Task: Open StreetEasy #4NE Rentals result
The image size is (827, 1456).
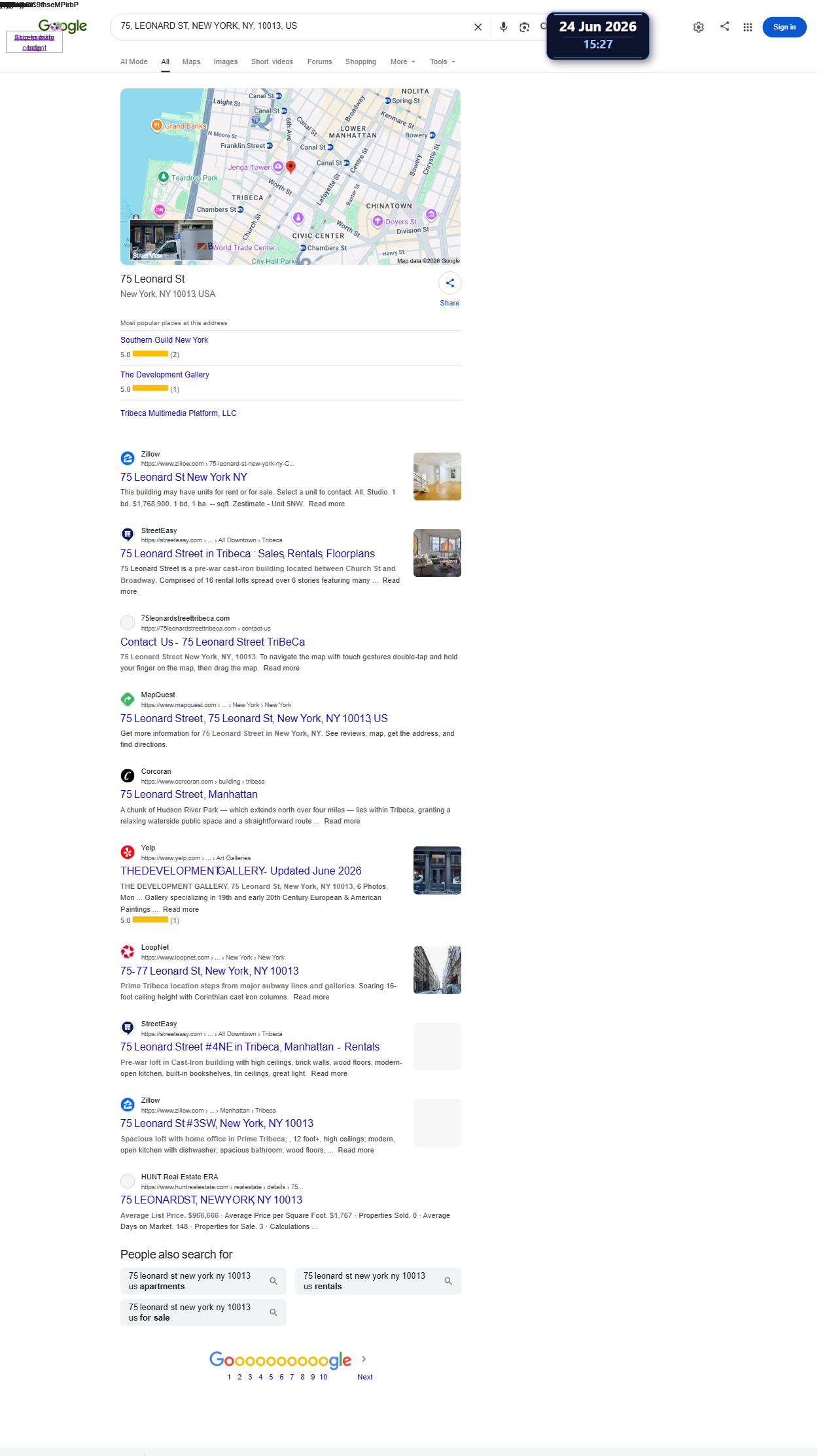Action: [x=250, y=1047]
